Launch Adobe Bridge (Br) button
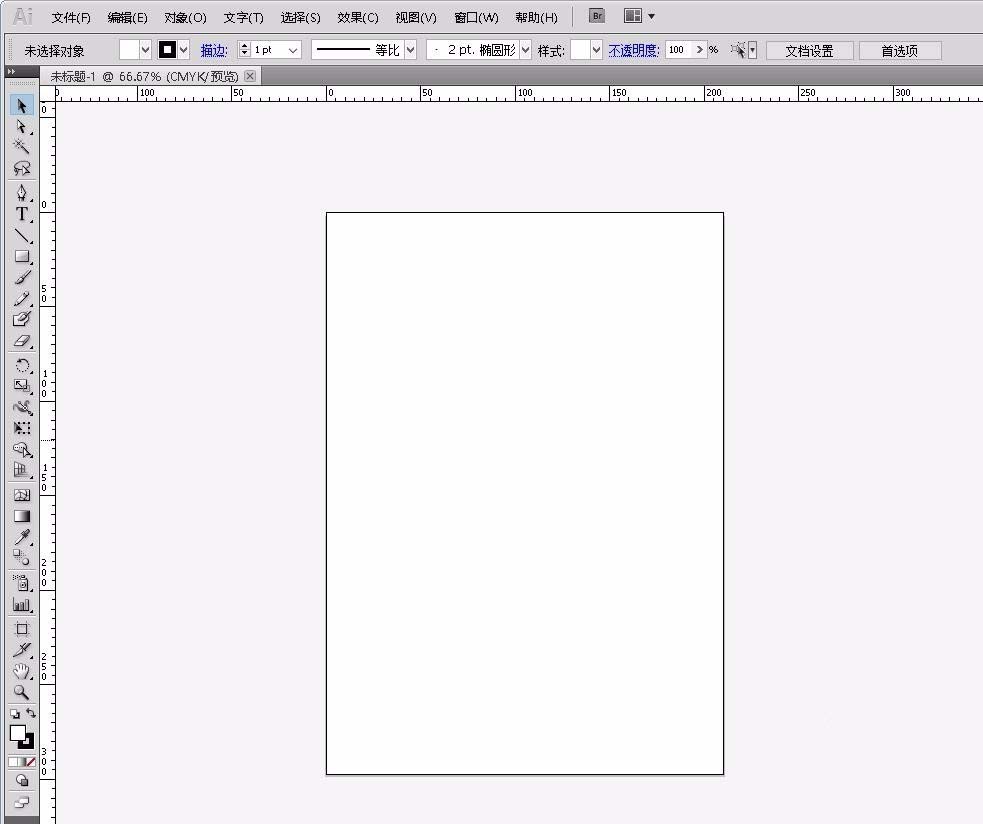The image size is (983, 824). [597, 16]
